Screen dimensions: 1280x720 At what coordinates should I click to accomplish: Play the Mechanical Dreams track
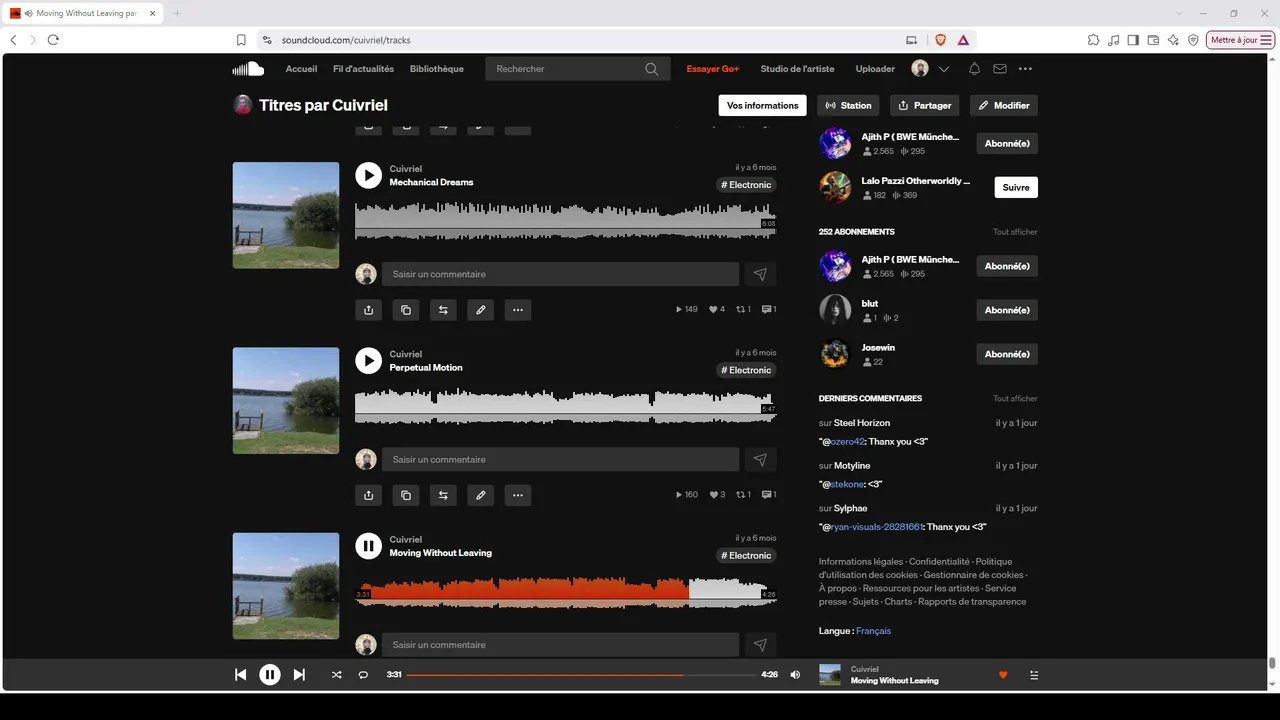tap(369, 175)
